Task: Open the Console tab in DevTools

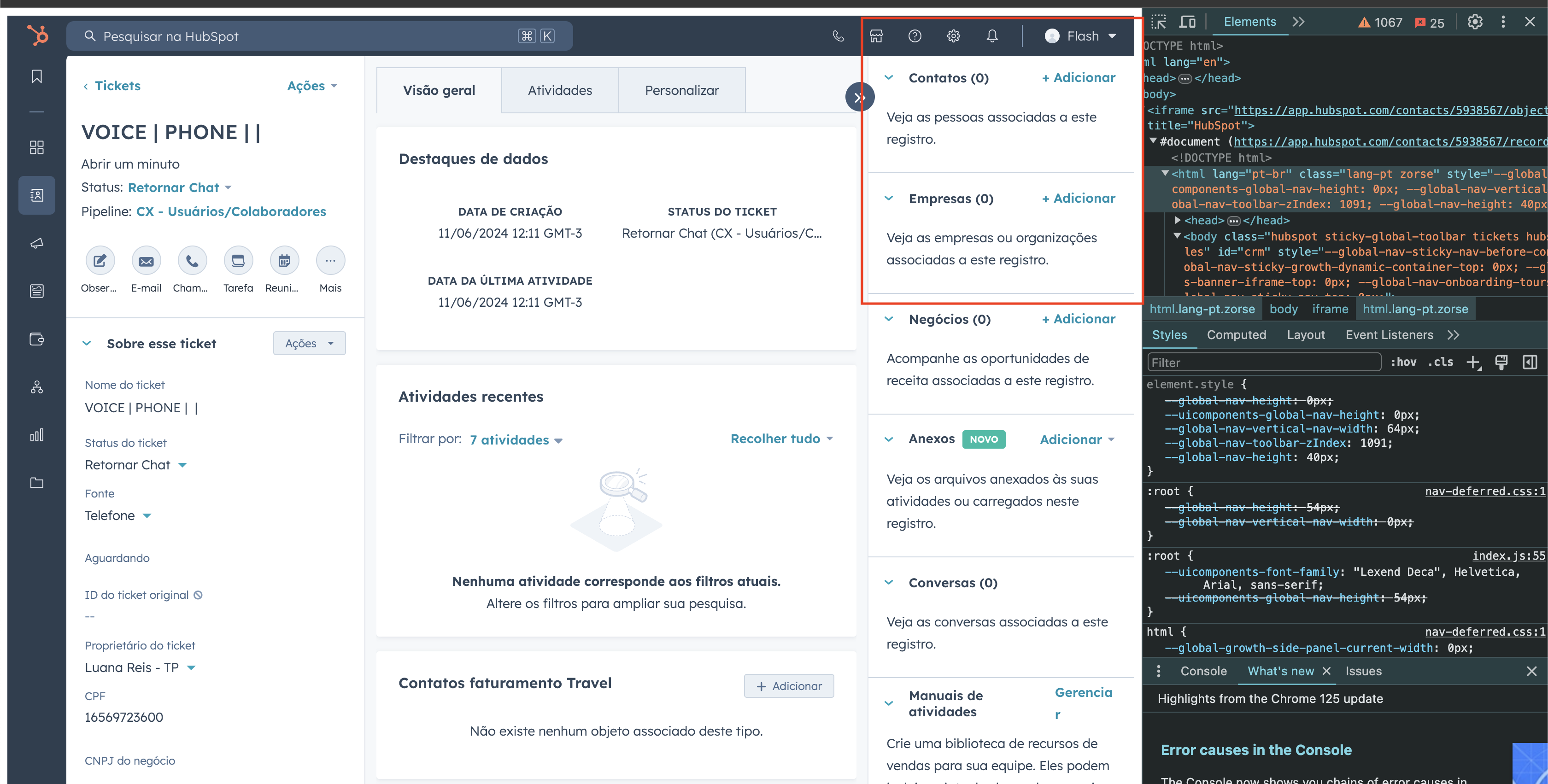Action: tap(1203, 671)
